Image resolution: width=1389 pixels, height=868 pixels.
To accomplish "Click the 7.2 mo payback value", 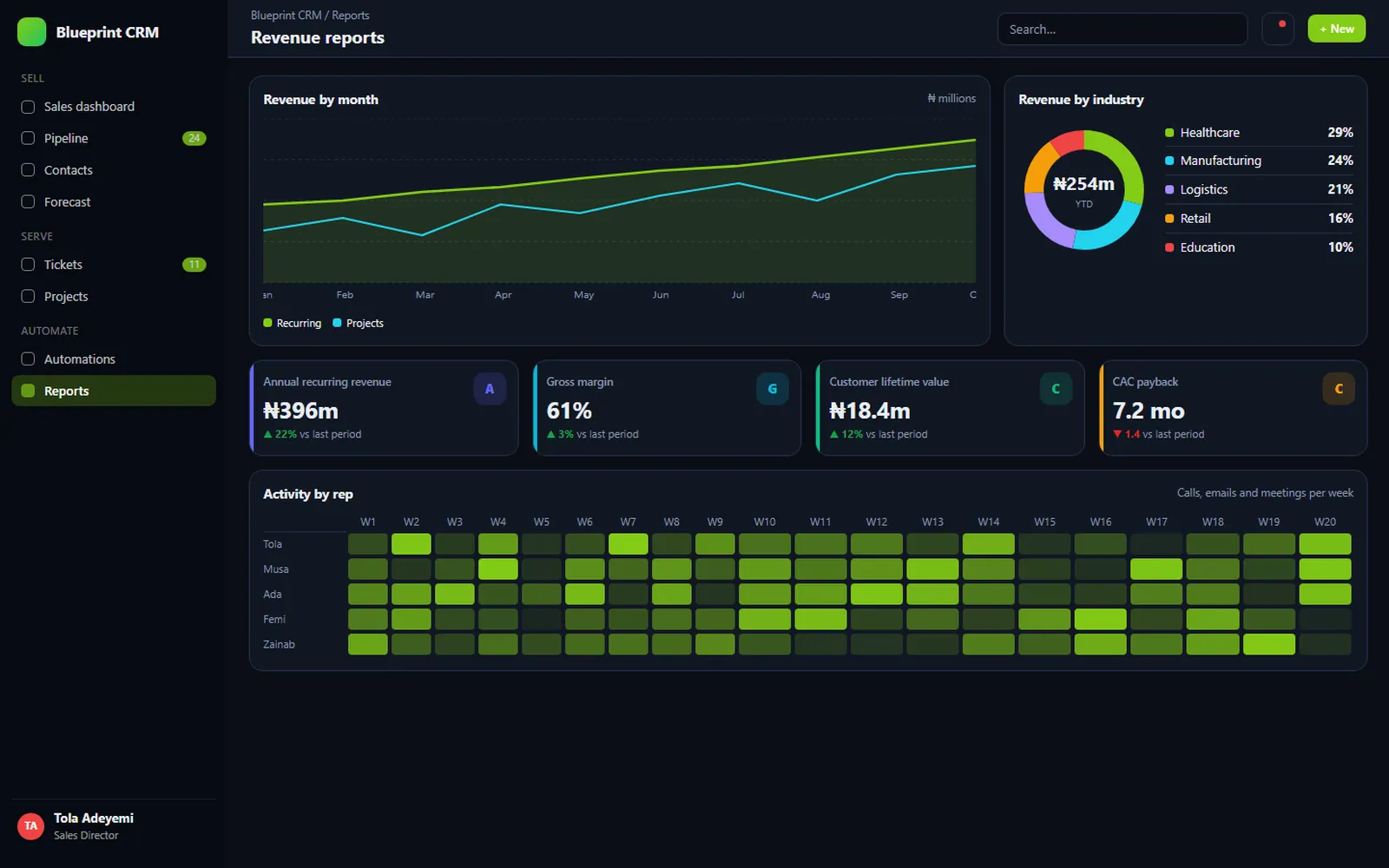I will 1149,411.
